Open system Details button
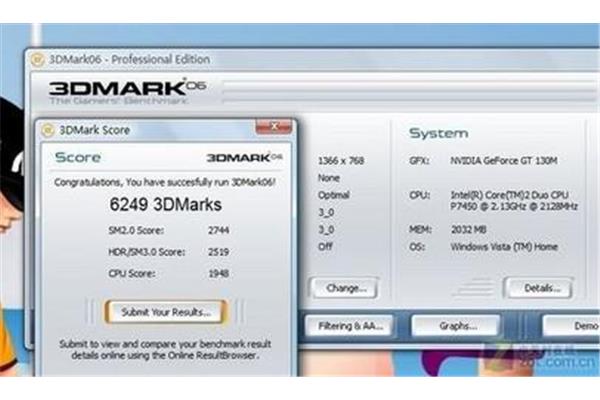 [541, 288]
